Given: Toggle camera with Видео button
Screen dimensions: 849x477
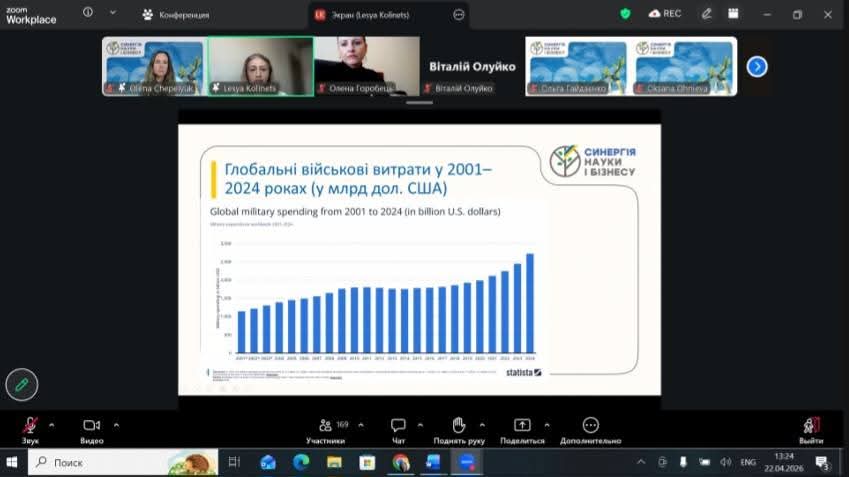Looking at the screenshot, I should tap(92, 426).
